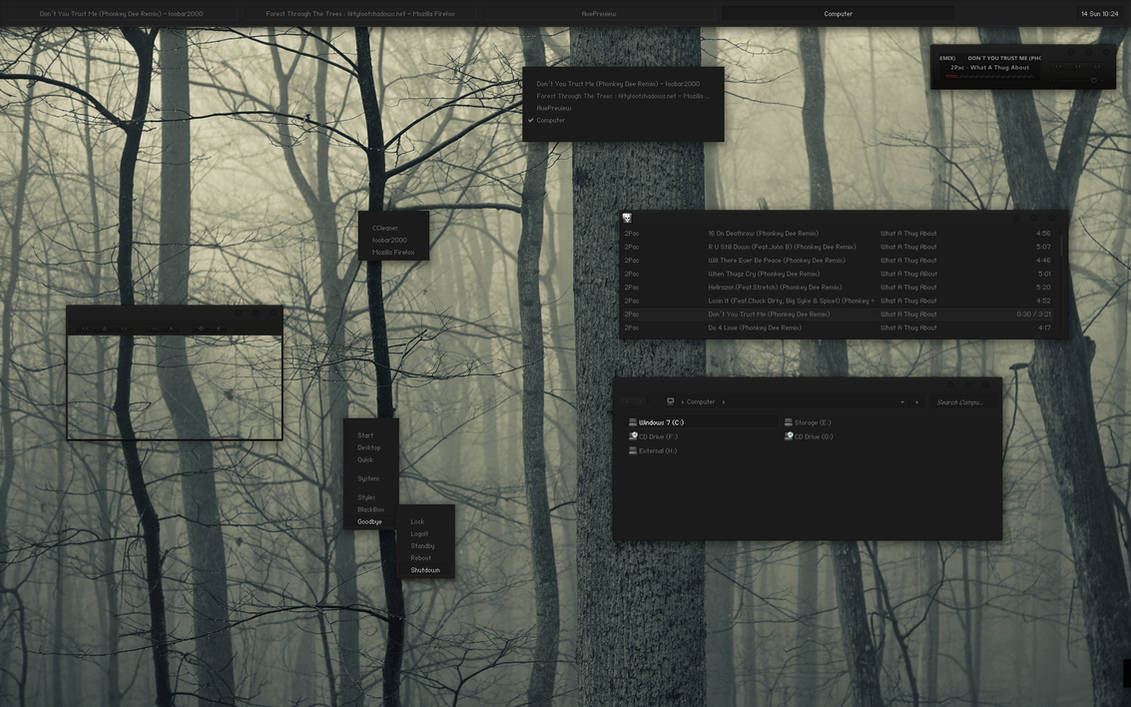1131x707 pixels.
Task: Click the Computer breadcrumb label
Action: click(x=700, y=402)
